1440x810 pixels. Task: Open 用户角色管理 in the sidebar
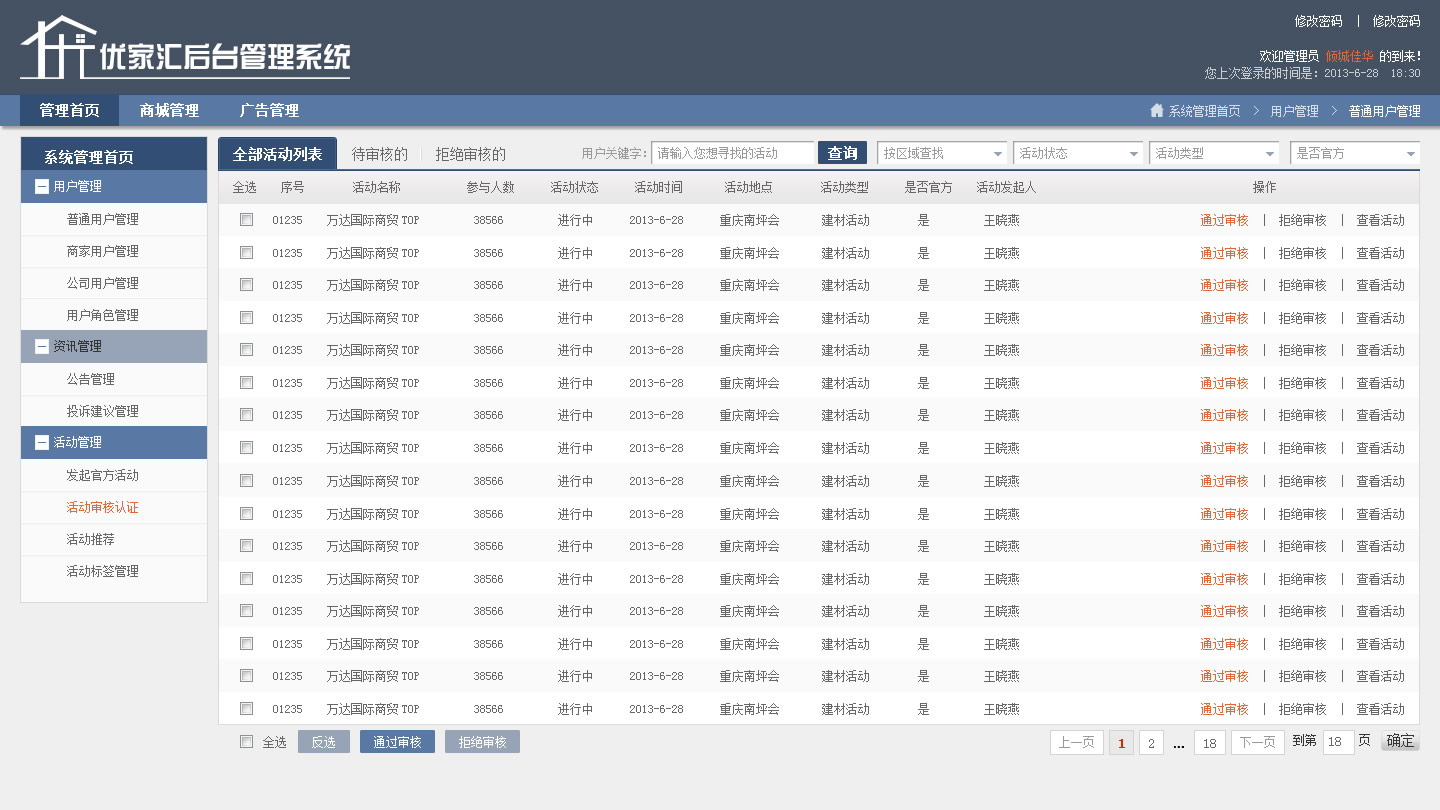103,315
